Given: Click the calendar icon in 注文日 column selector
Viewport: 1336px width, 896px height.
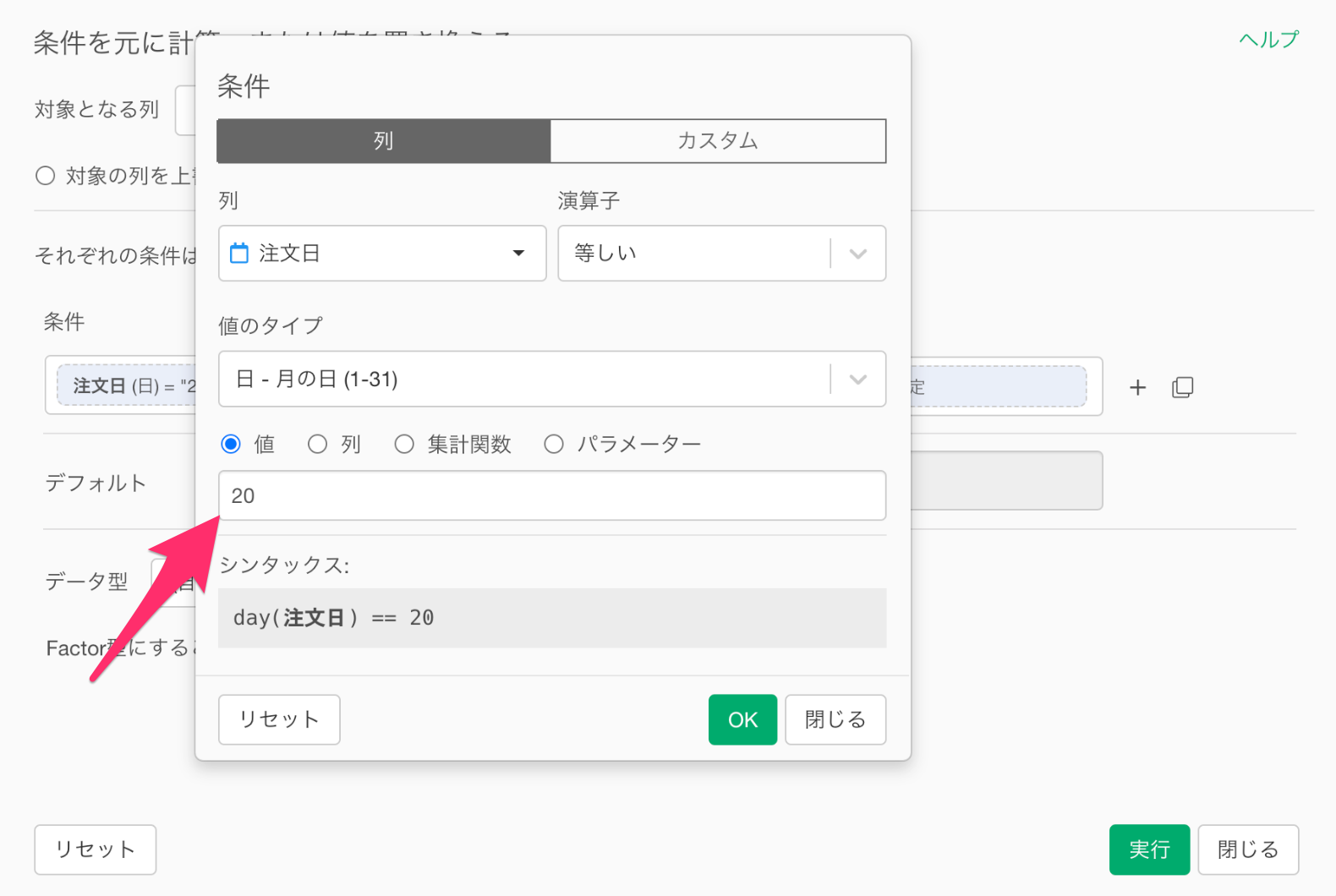Looking at the screenshot, I should pyautogui.click(x=239, y=253).
